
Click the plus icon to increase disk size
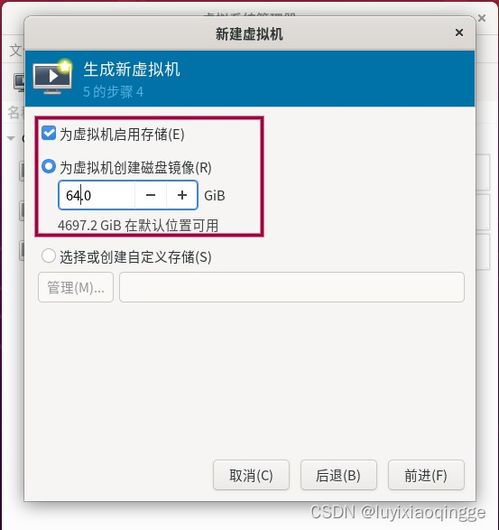(x=182, y=195)
